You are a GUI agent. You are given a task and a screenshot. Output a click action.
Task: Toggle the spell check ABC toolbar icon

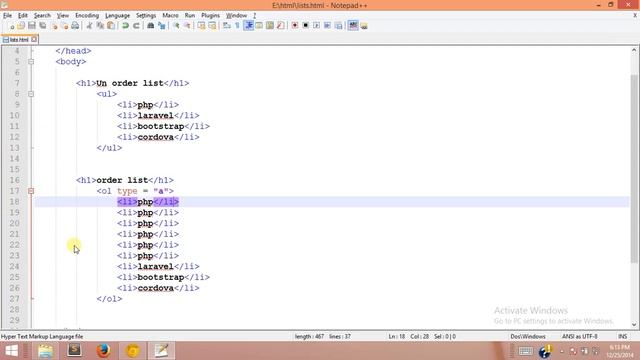[353, 26]
